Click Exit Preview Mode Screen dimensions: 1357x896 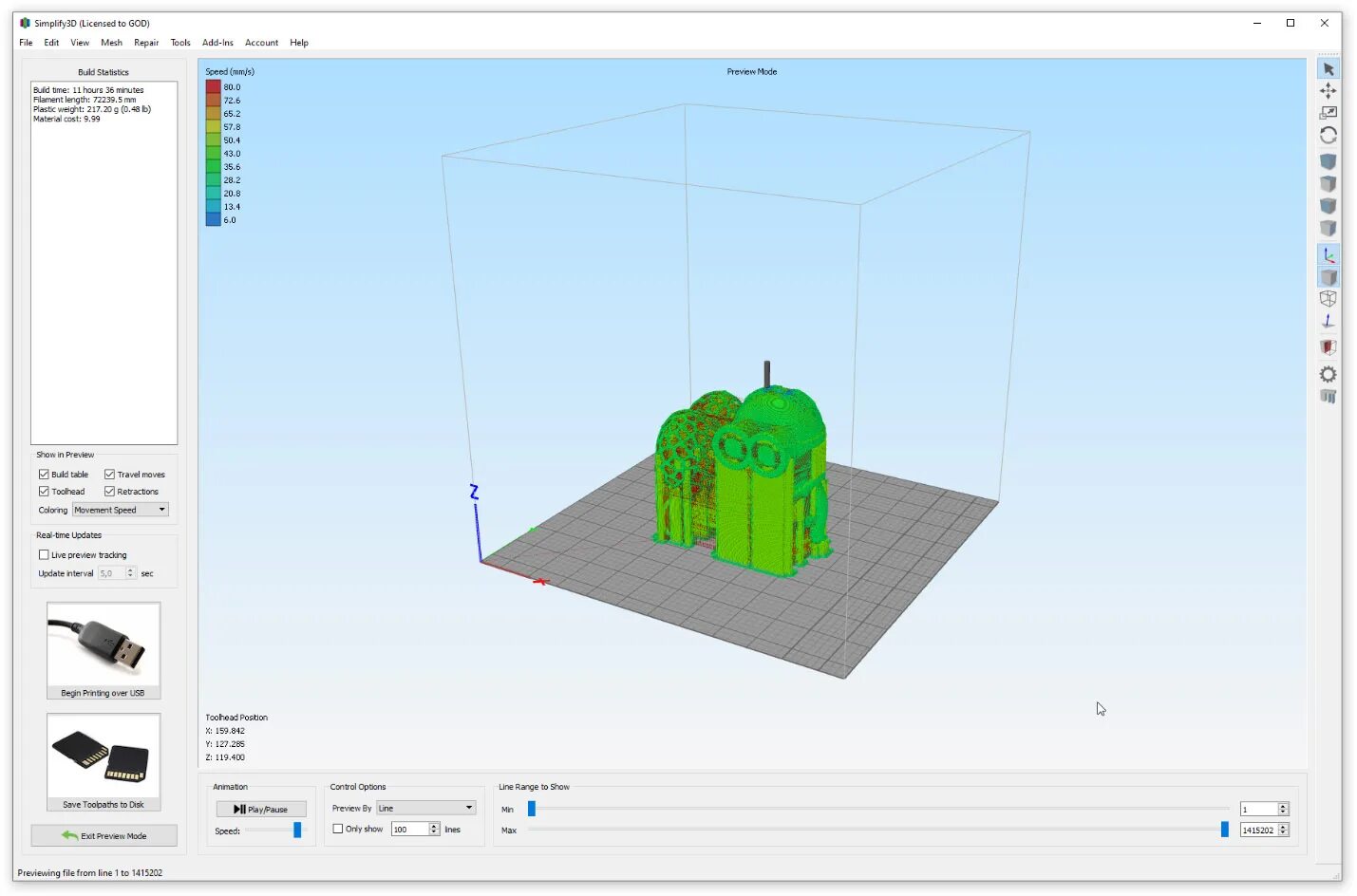point(104,835)
